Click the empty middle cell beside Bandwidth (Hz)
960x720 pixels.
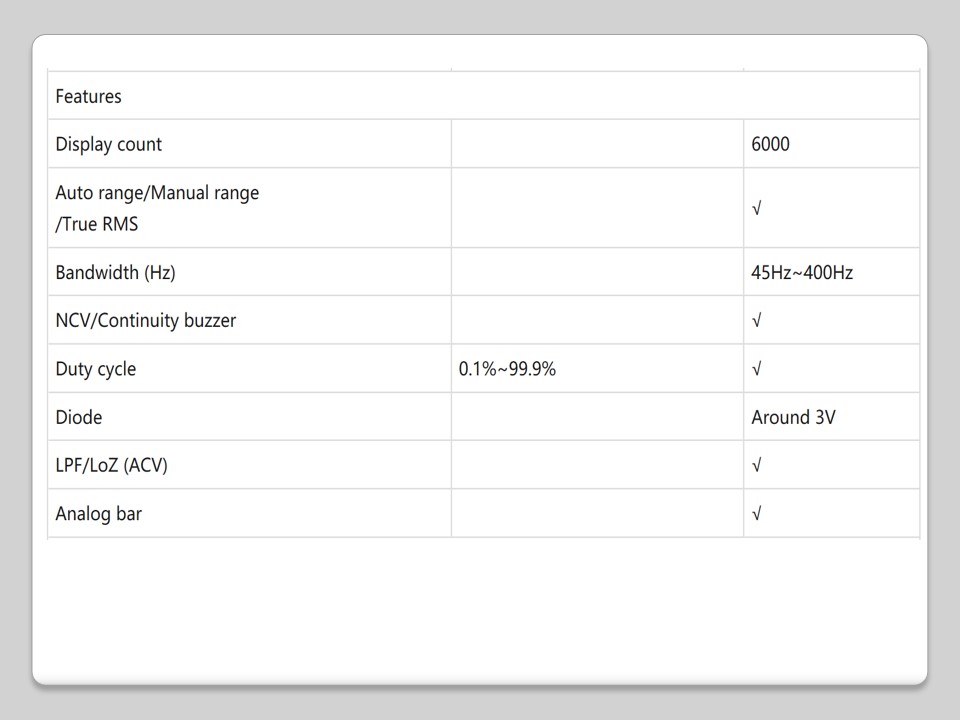pyautogui.click(x=597, y=272)
